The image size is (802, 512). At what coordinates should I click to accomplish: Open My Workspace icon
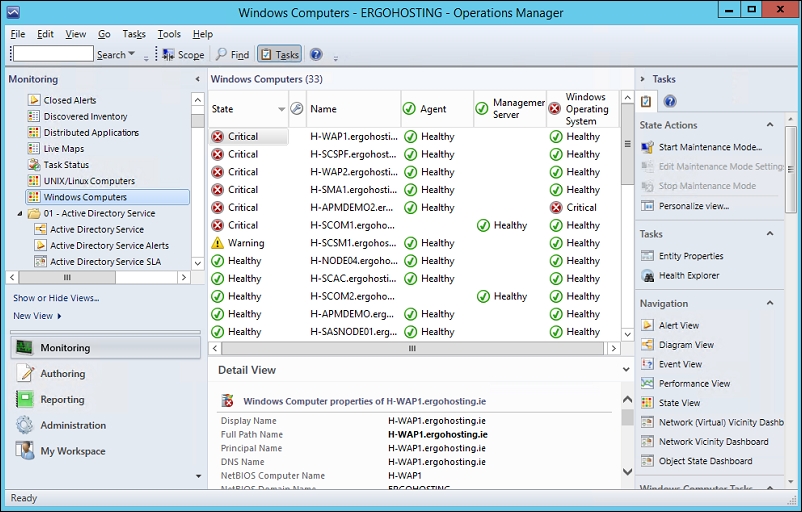click(x=24, y=451)
